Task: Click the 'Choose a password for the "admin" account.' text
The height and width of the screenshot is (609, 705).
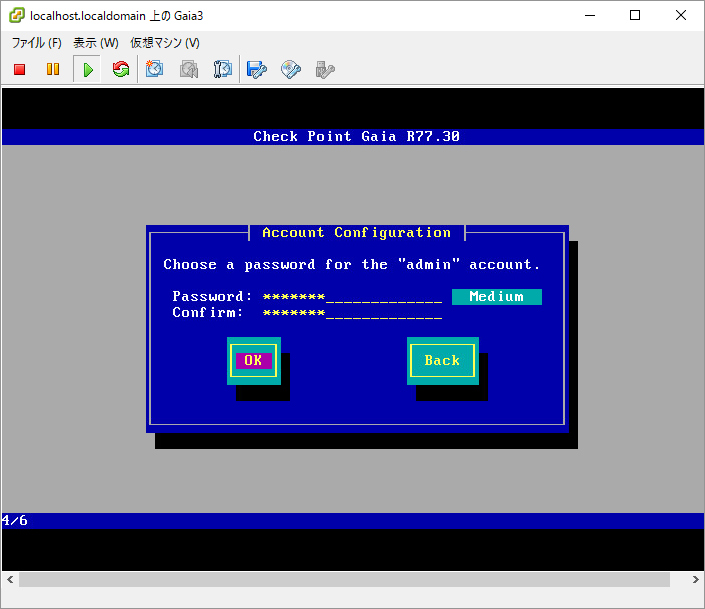Action: point(352,264)
